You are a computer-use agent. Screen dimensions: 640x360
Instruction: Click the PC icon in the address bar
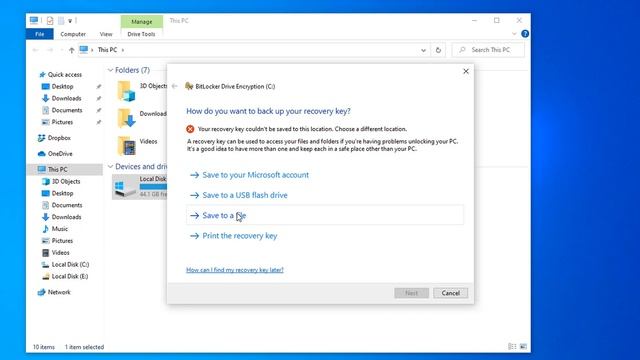pos(84,49)
